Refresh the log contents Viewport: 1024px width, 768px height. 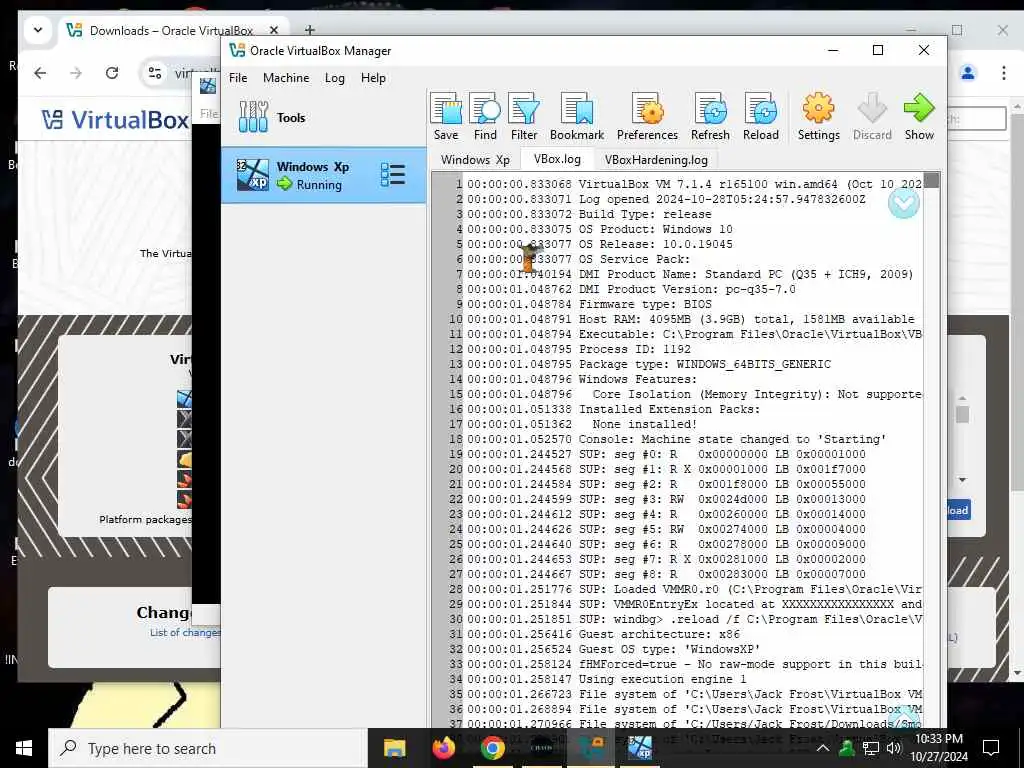click(x=710, y=118)
